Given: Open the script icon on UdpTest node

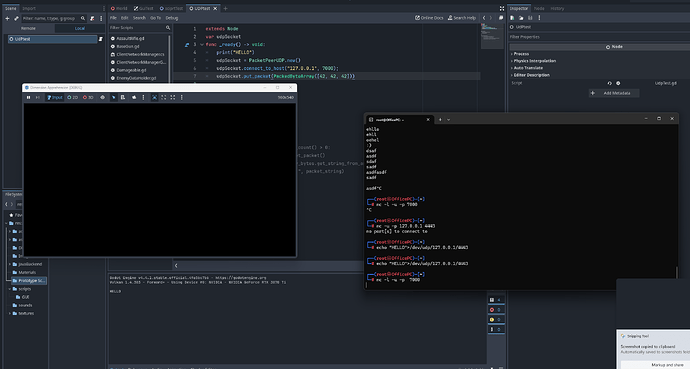Looking at the screenshot, I should 100,39.
